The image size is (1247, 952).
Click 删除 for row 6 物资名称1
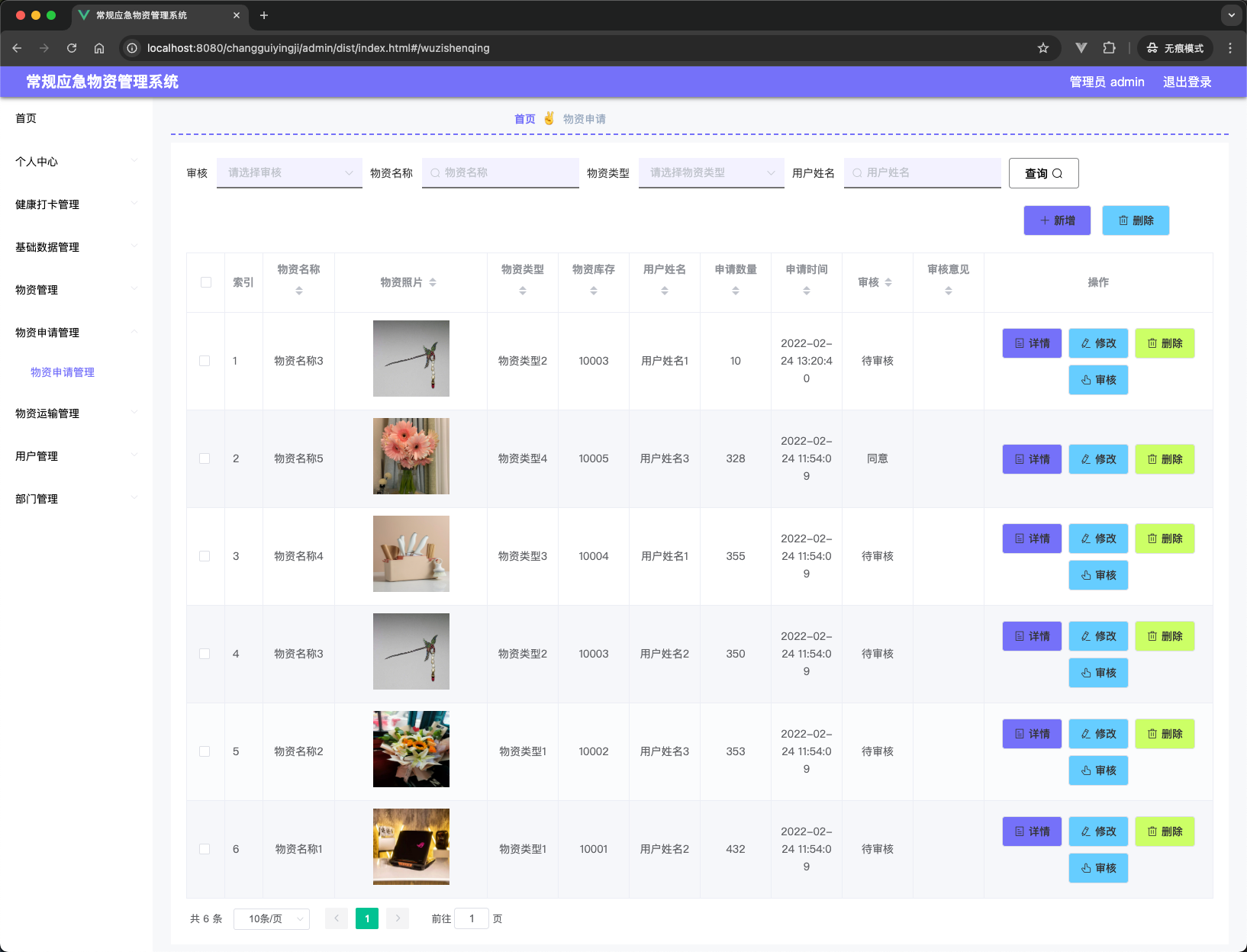click(1165, 831)
